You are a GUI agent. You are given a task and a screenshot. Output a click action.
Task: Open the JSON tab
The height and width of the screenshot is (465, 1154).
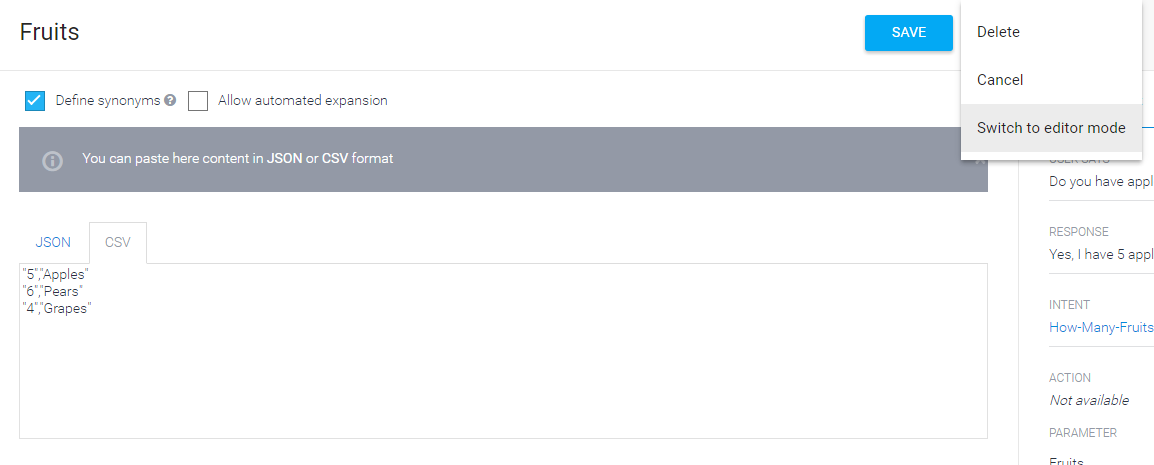click(53, 242)
